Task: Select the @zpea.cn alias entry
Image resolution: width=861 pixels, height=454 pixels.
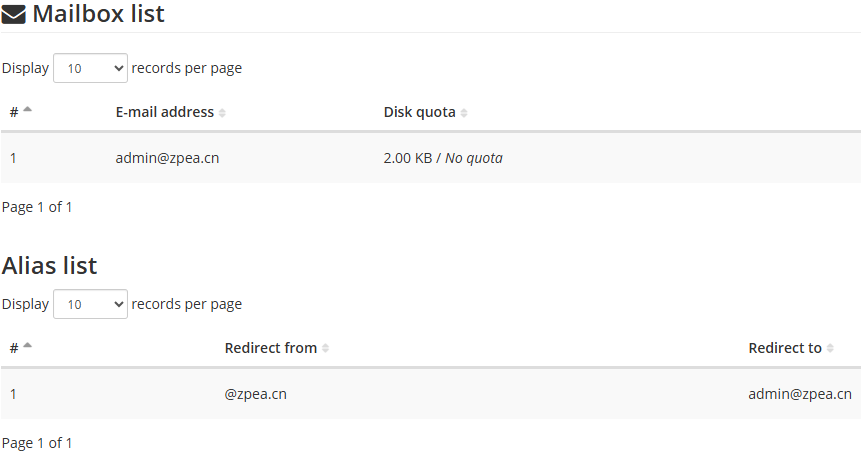Action: coord(255,394)
